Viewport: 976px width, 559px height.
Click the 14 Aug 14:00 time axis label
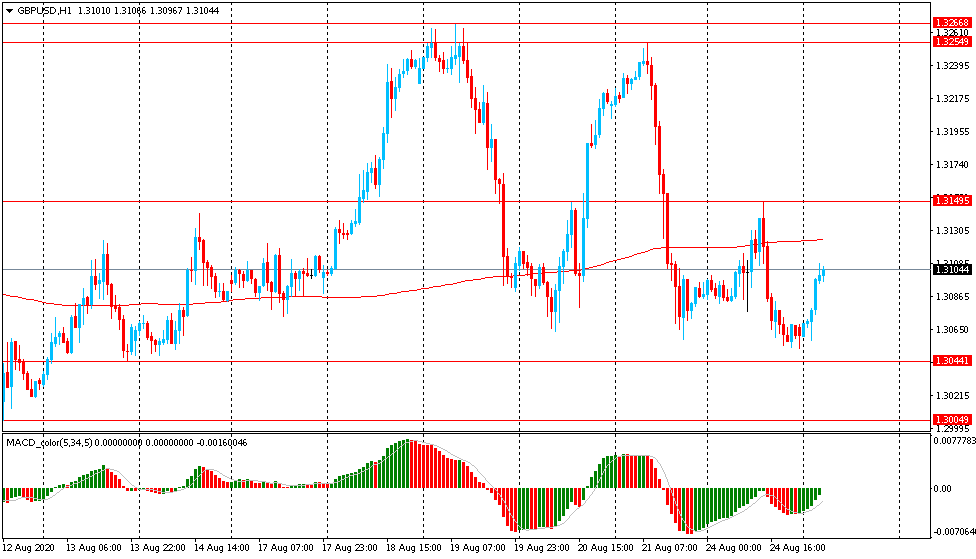coord(222,548)
